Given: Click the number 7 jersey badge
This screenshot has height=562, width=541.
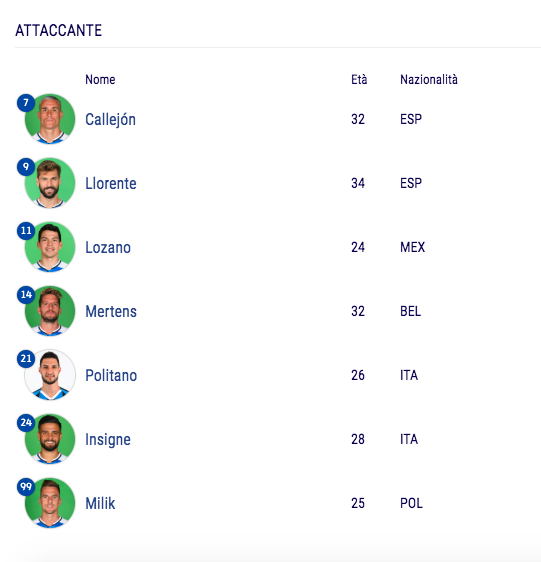Looking at the screenshot, I should [26, 103].
